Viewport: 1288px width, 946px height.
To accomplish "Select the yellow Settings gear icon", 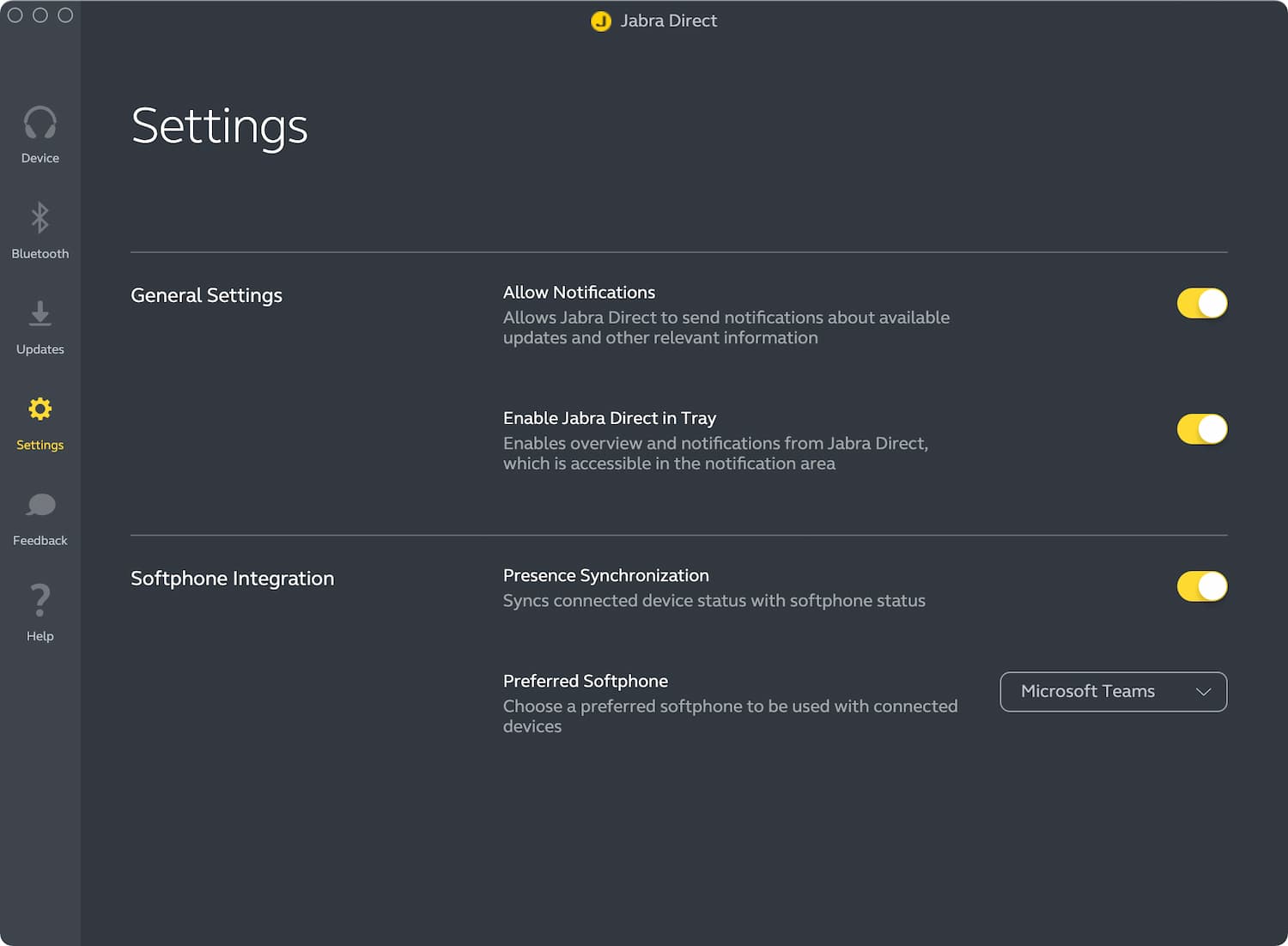I will click(x=39, y=409).
